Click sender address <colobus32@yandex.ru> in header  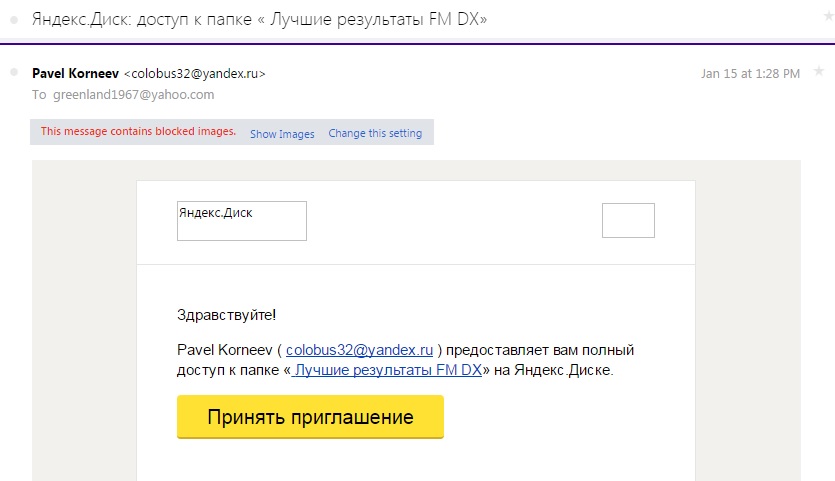(x=194, y=74)
